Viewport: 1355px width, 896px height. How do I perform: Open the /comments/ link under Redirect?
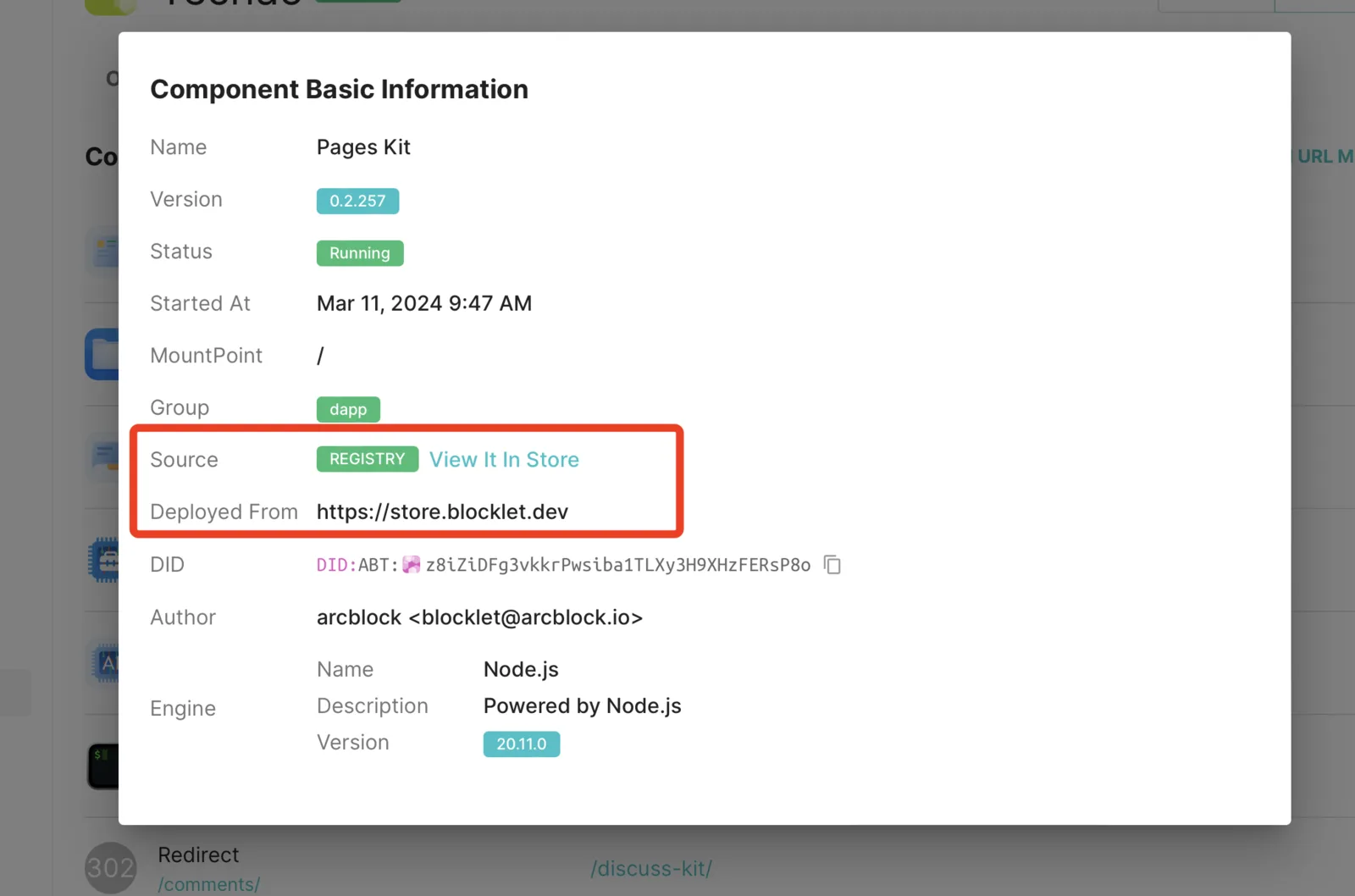point(208,884)
